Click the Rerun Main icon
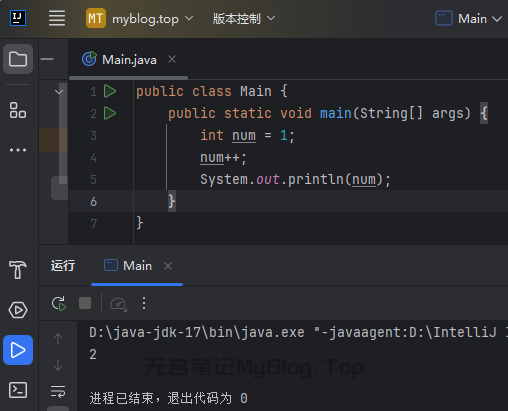508x411 pixels. (x=59, y=303)
